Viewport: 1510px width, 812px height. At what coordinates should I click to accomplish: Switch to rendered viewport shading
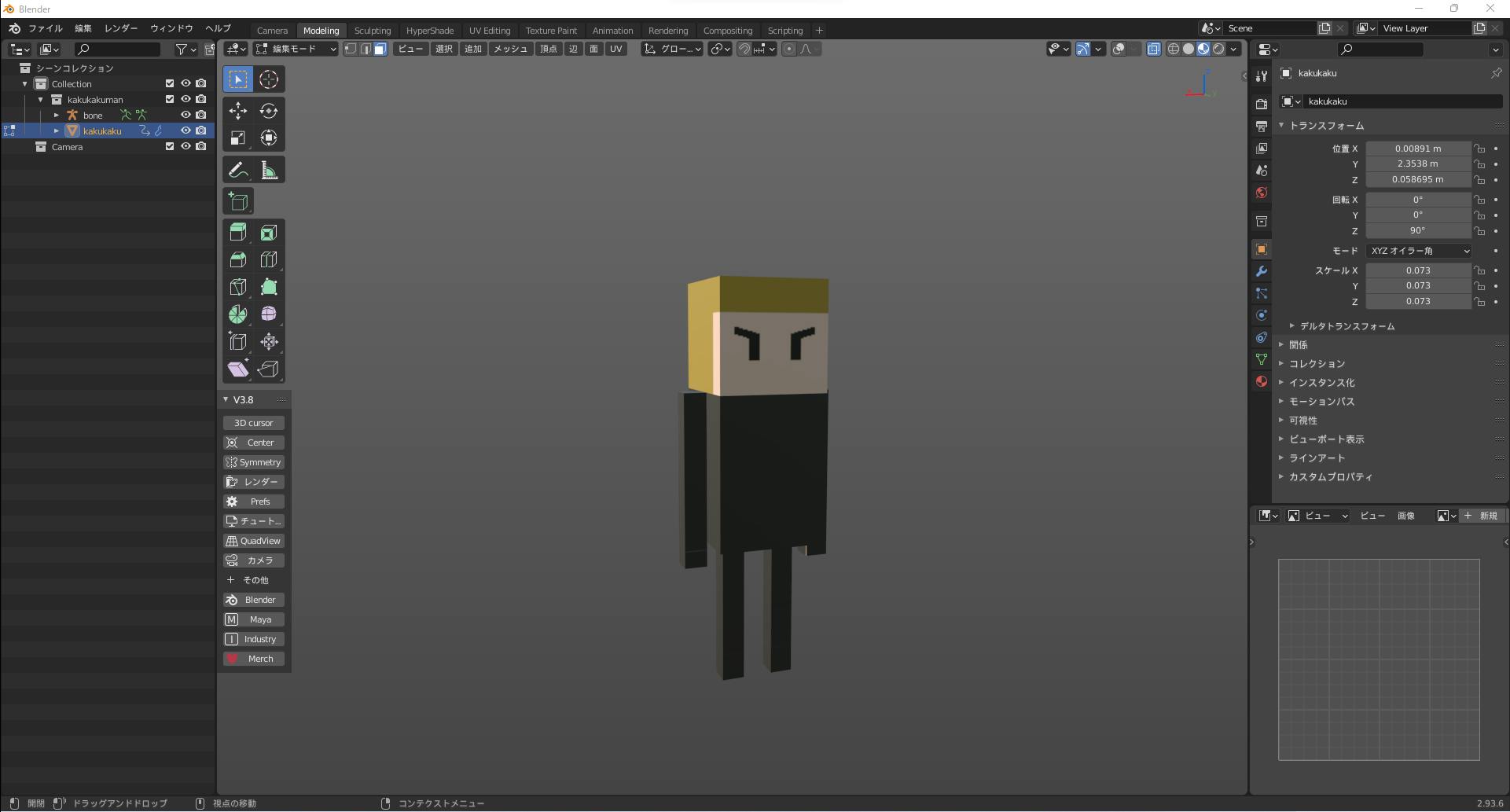point(1218,49)
